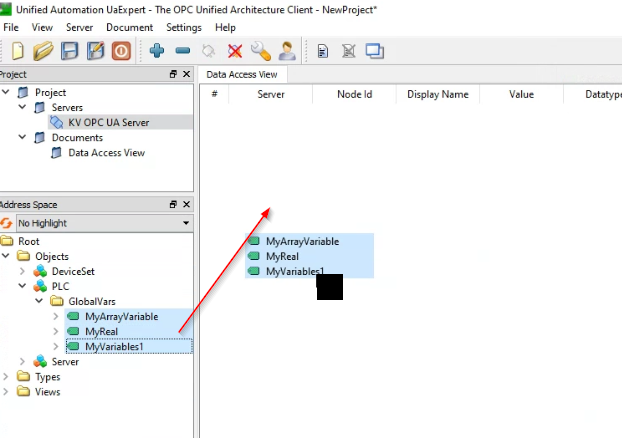Select Data Access View document in Project tree

pos(106,153)
